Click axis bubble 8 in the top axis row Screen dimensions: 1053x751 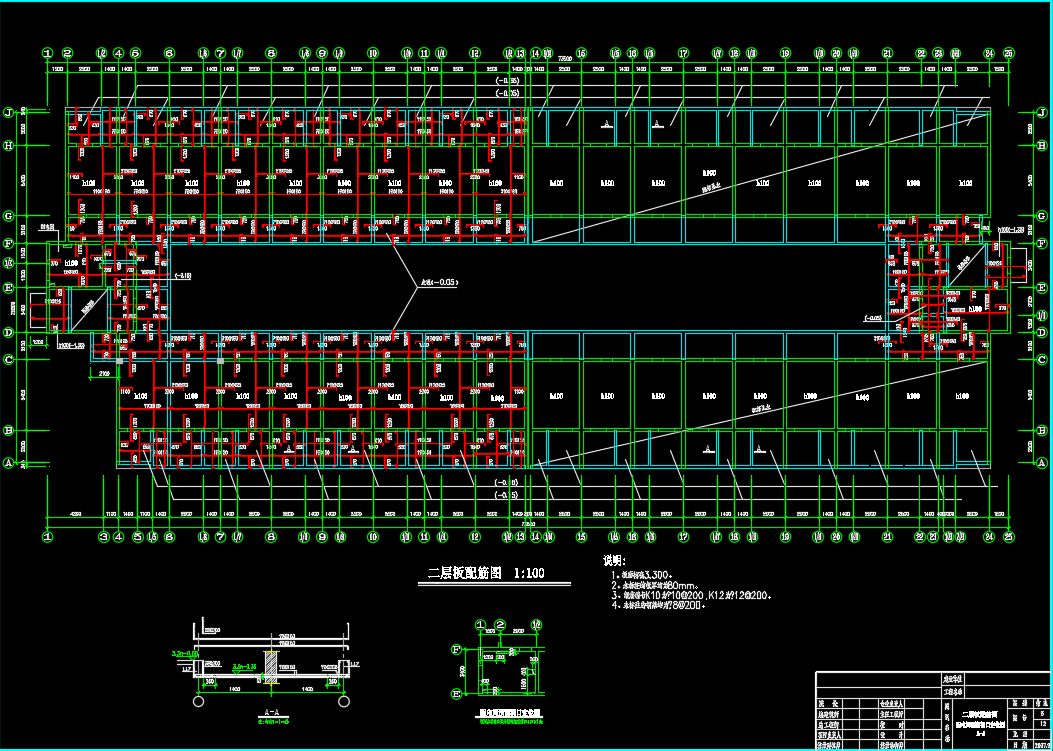click(271, 53)
